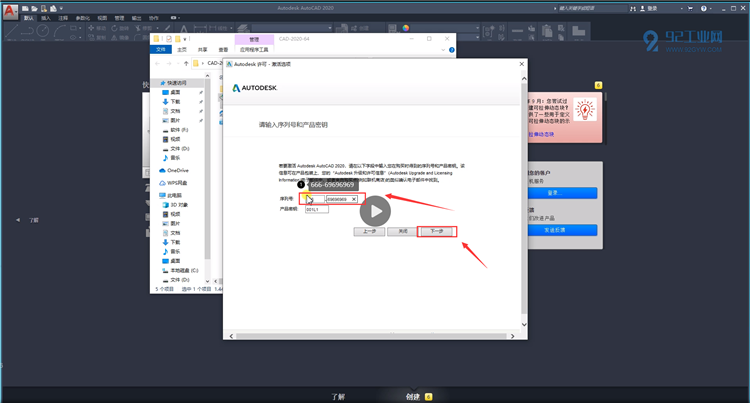This screenshot has height=403, width=750.
Task: Clear the serial number field with X
Action: point(354,199)
